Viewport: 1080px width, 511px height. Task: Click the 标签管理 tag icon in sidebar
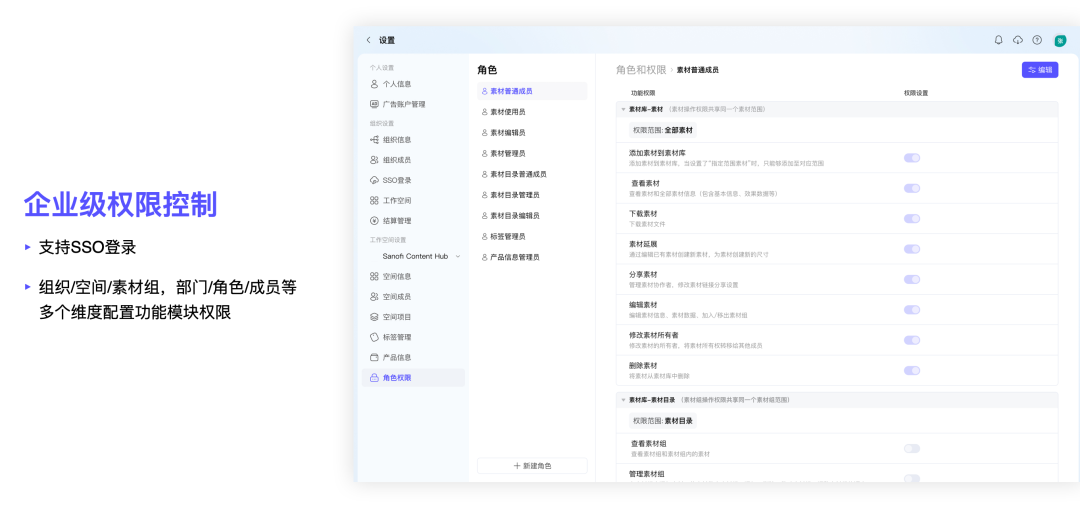click(x=375, y=337)
